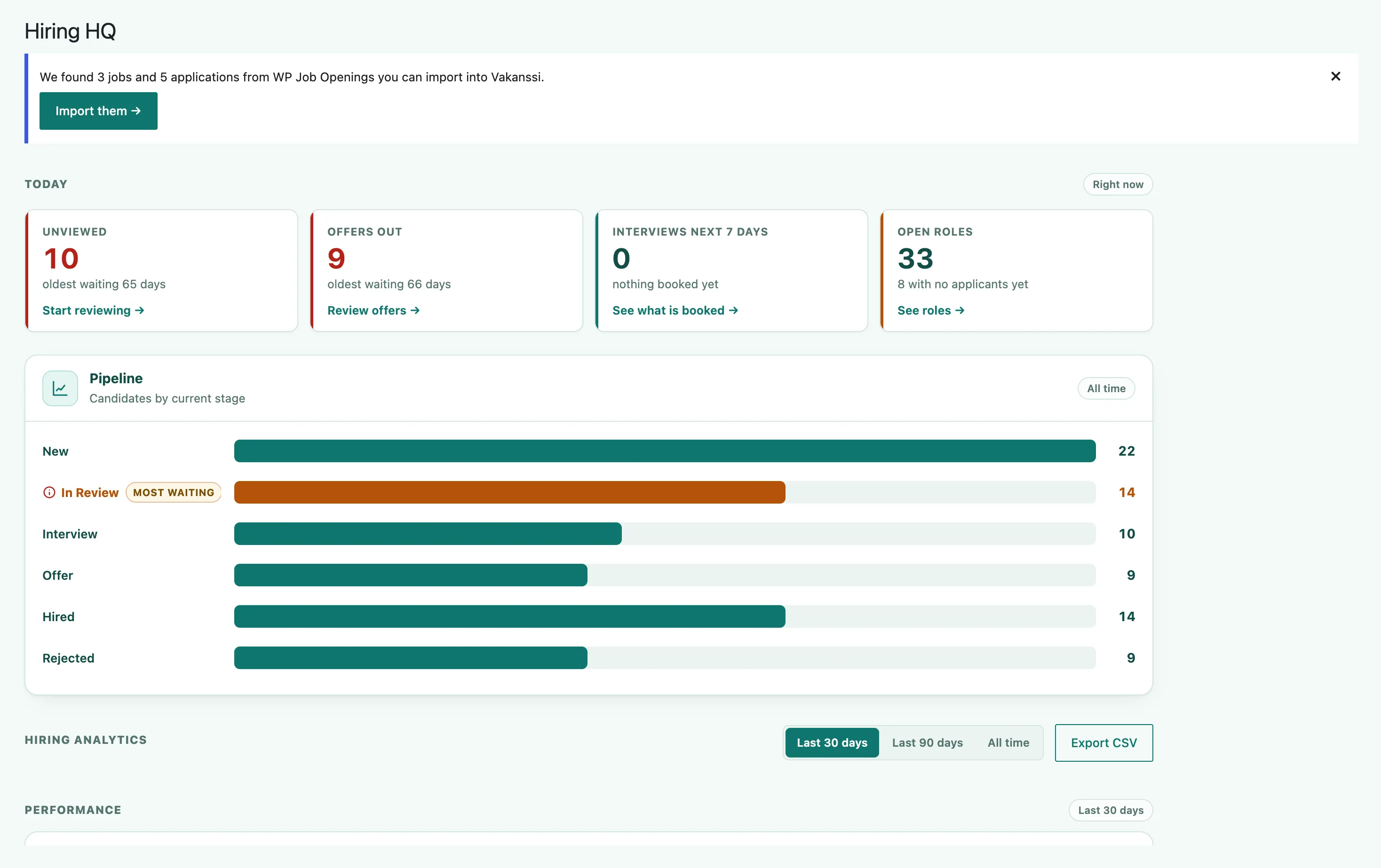Open the Start reviewing link
The height and width of the screenshot is (868, 1381).
pos(93,310)
